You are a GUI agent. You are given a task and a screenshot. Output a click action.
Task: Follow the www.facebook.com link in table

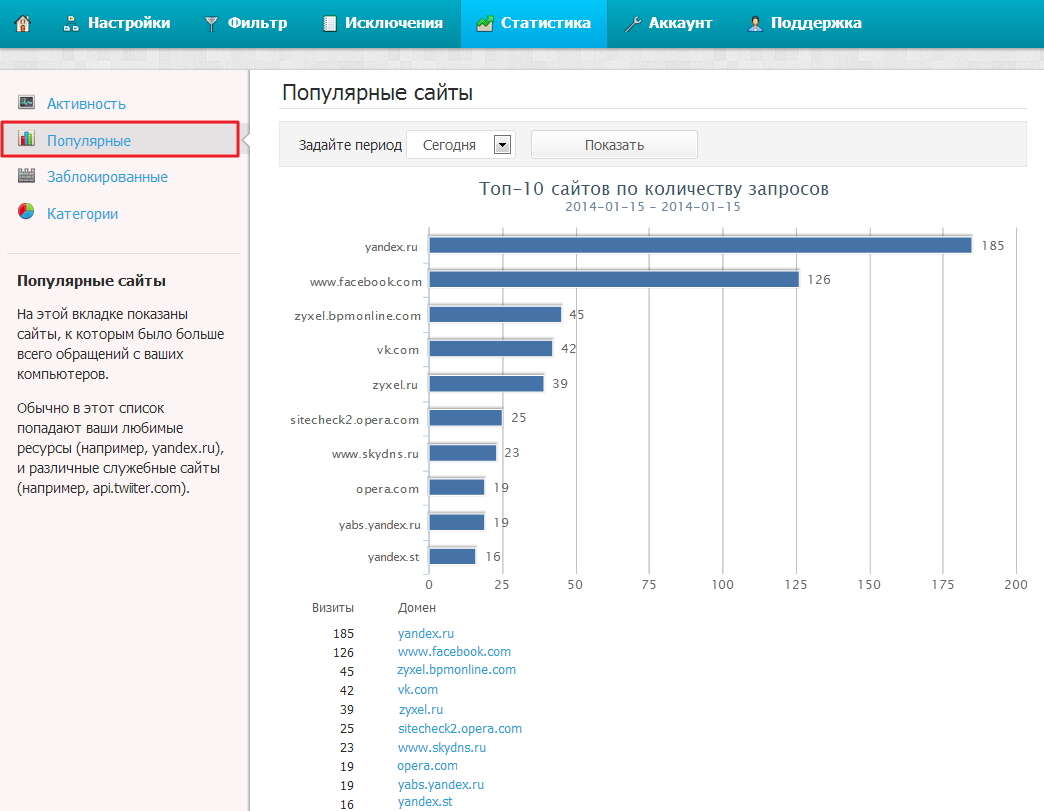[454, 651]
